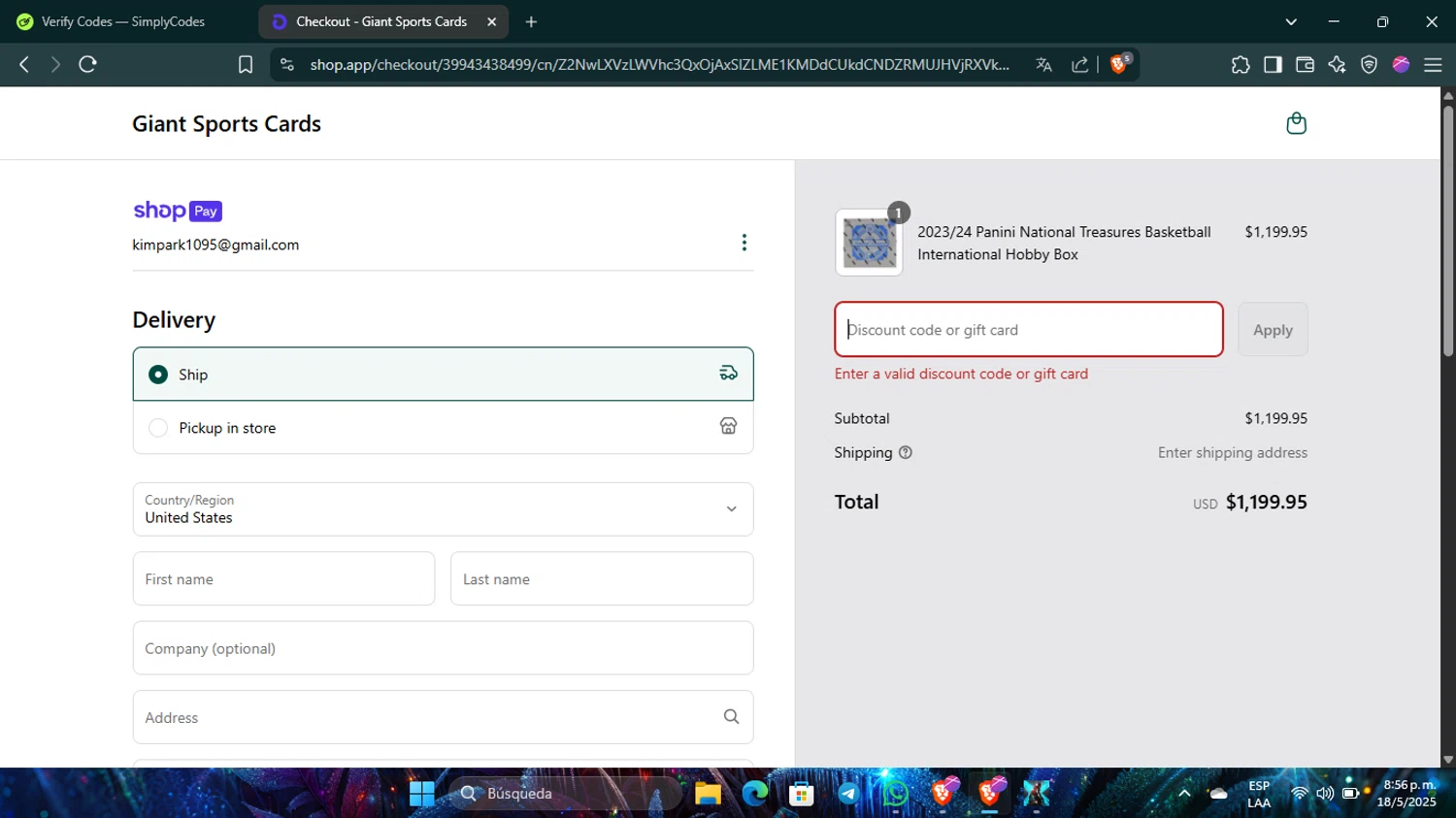Open the browser main hamburger menu
This screenshot has width=1456, height=818.
(1433, 64)
